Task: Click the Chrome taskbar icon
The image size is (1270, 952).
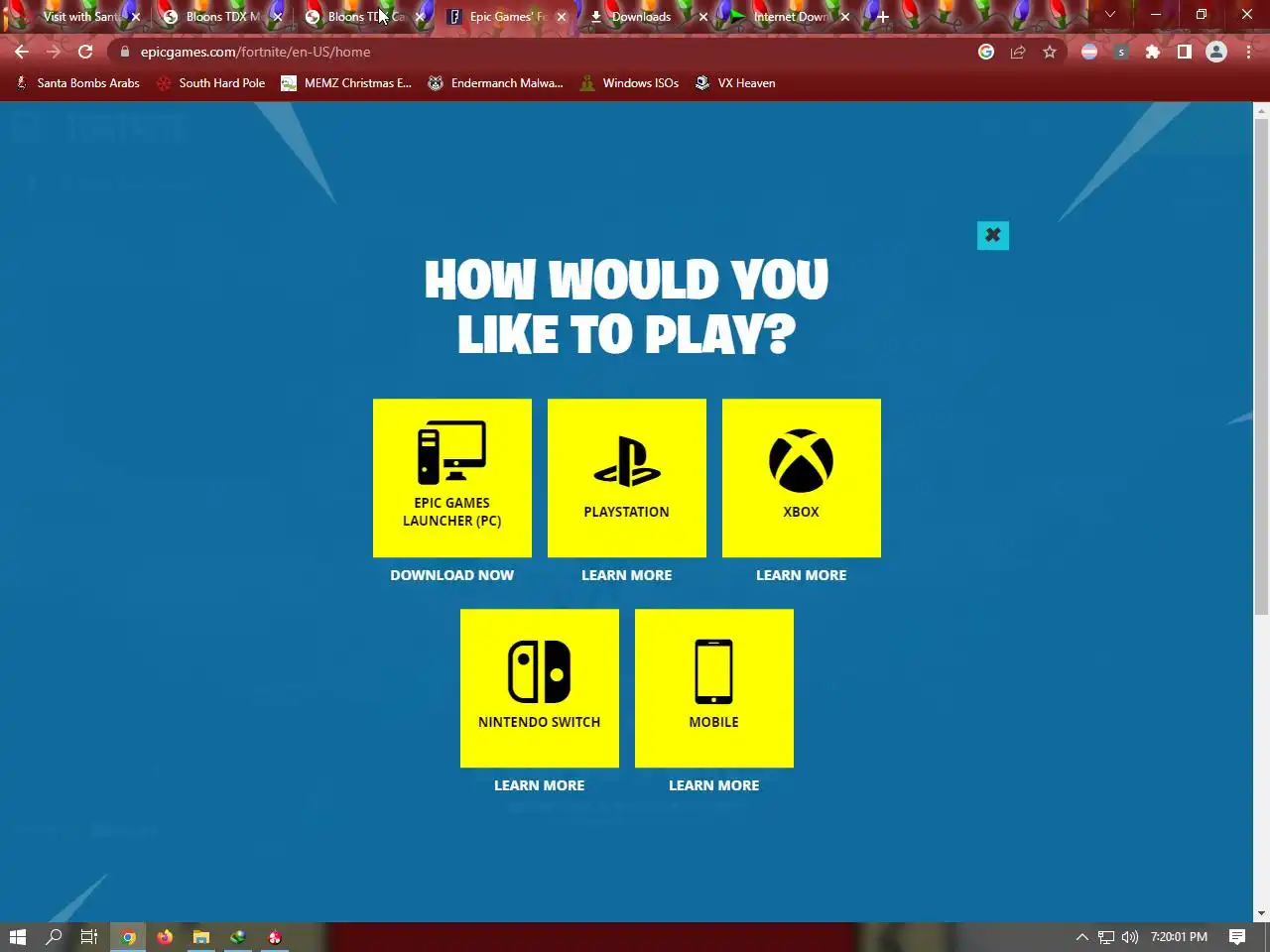Action: [x=128, y=937]
